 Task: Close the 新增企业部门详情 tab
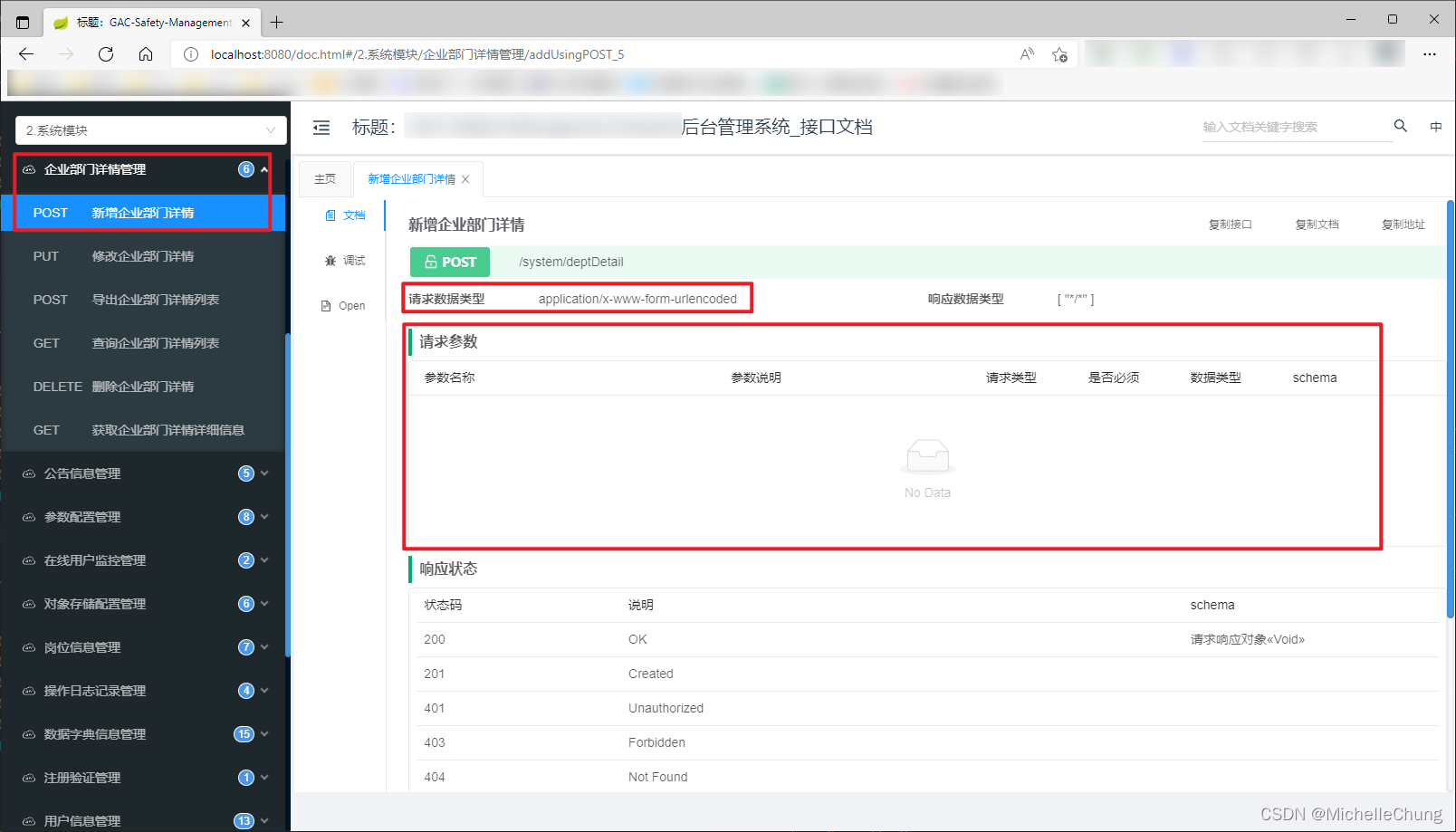point(465,179)
